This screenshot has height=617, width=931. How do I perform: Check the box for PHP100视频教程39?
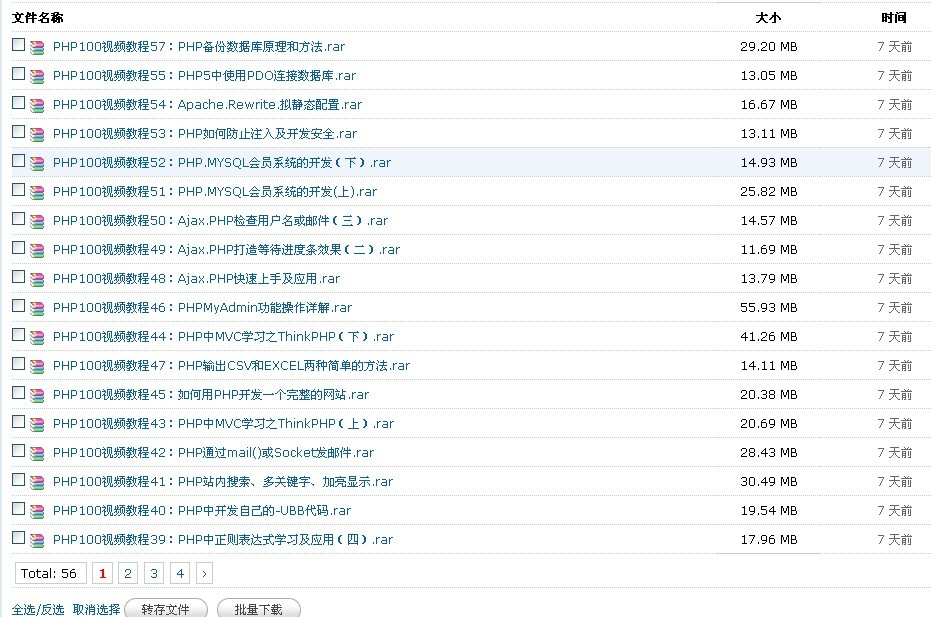[x=18, y=537]
